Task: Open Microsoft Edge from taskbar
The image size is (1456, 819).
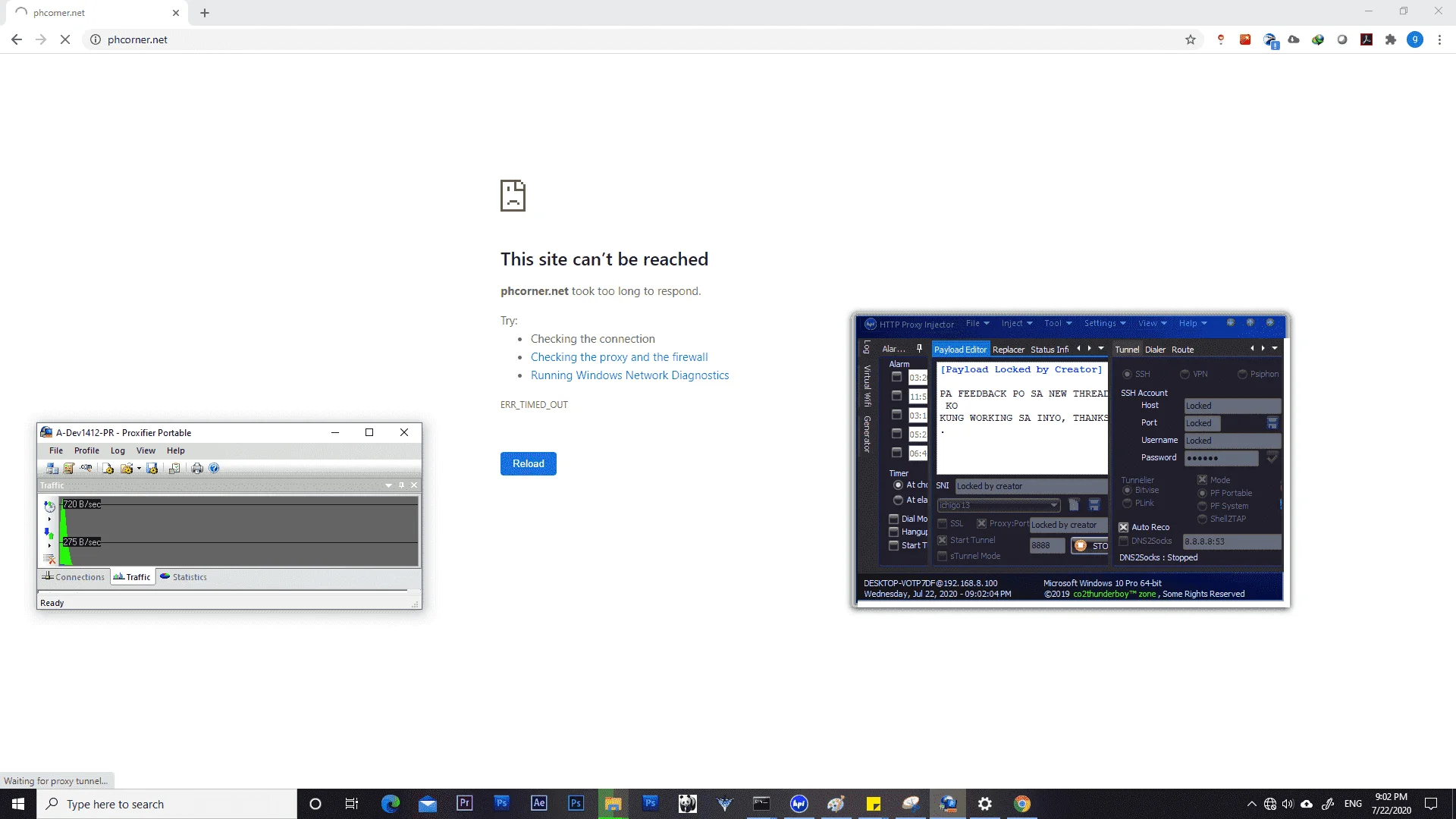Action: [390, 804]
